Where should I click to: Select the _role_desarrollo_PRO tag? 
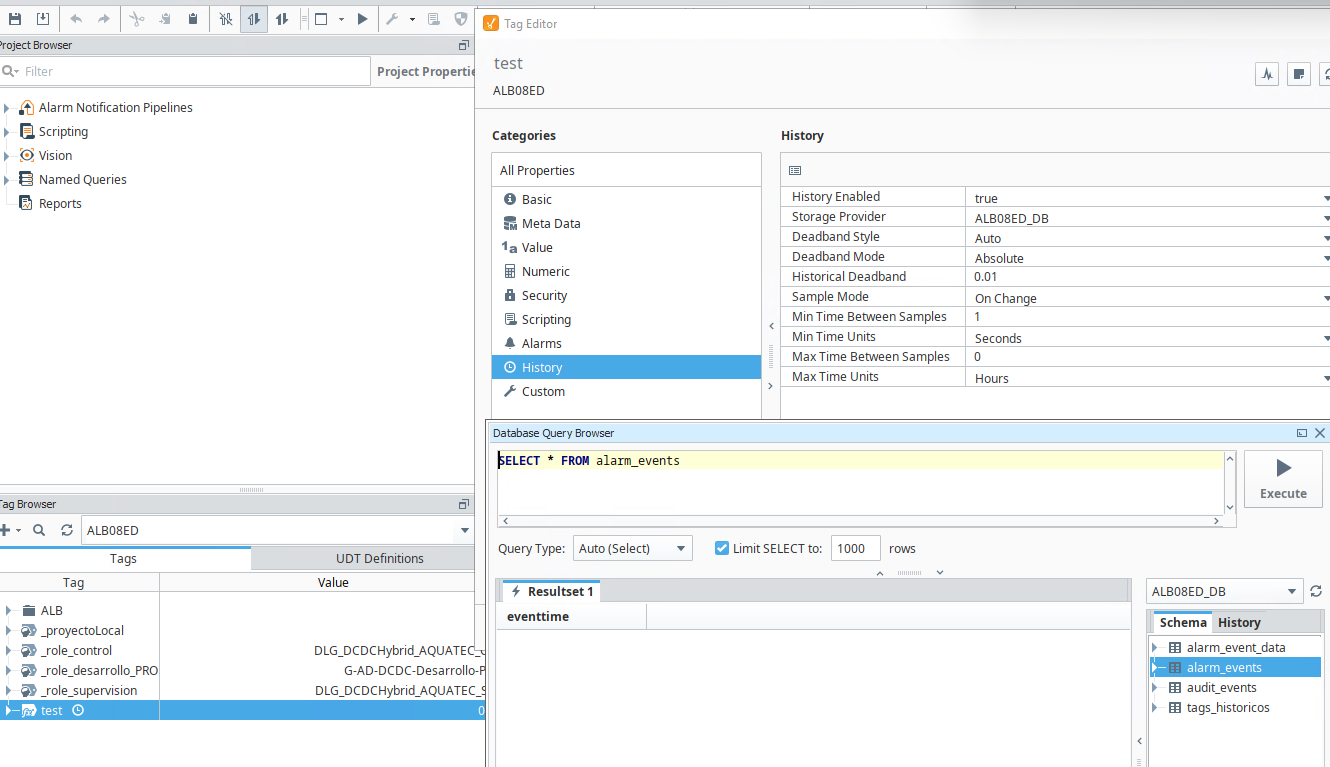click(99, 671)
